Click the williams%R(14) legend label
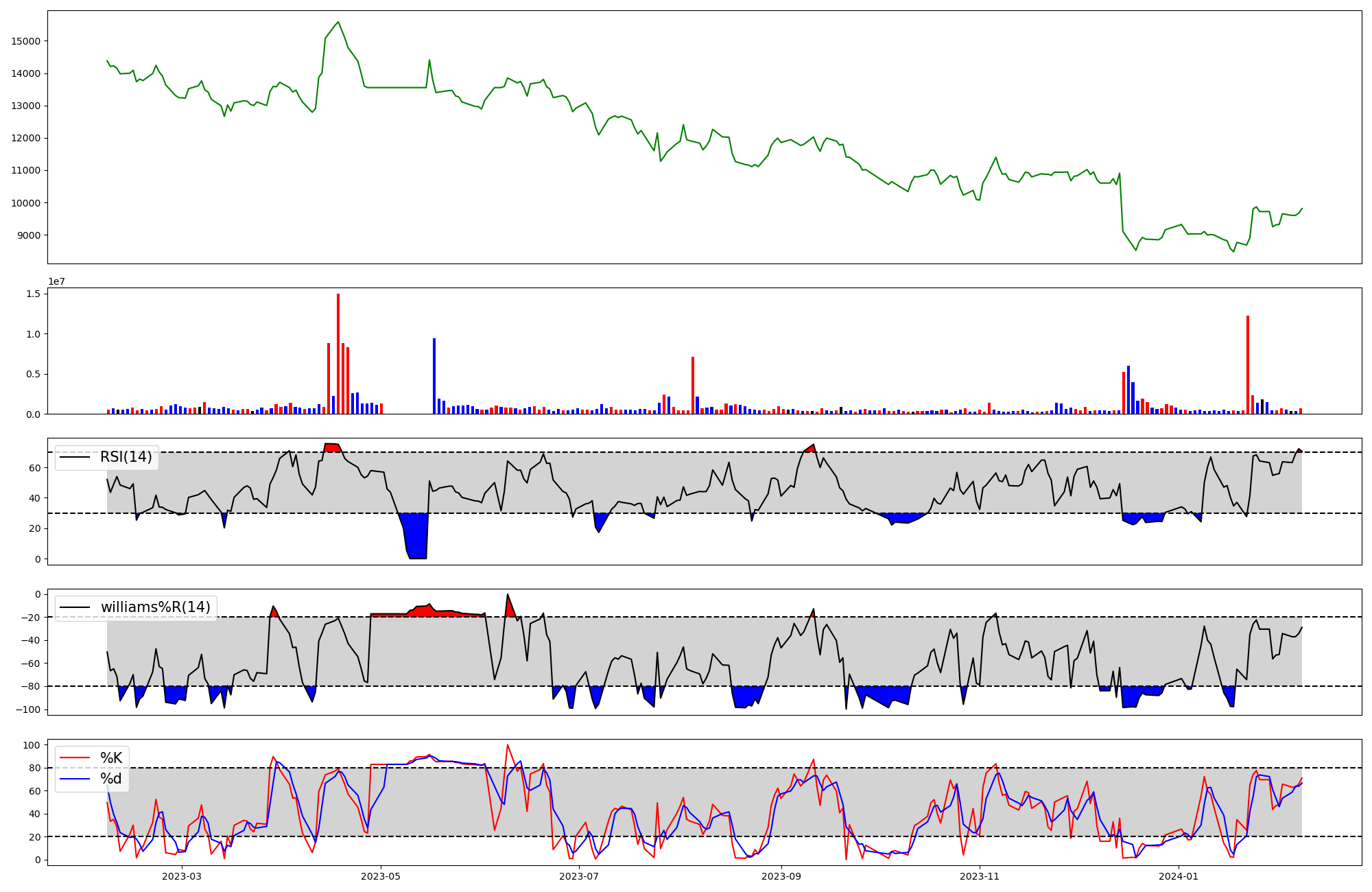Screen dimensions: 1372x892 click(155, 607)
